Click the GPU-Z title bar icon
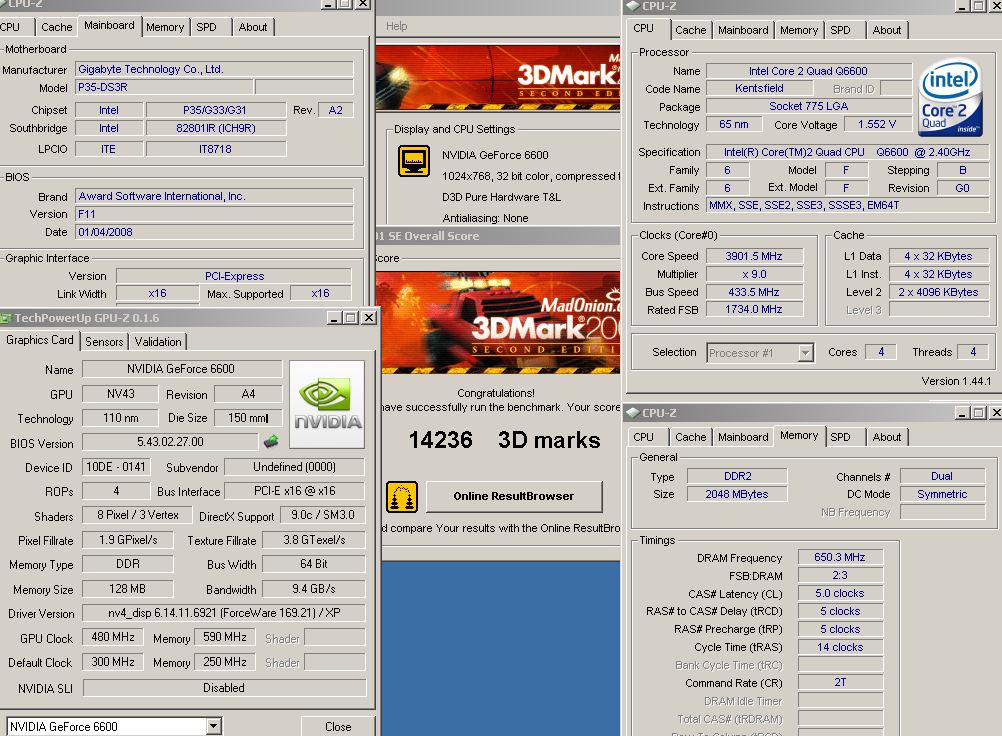This screenshot has height=736, width=1002. point(6,318)
